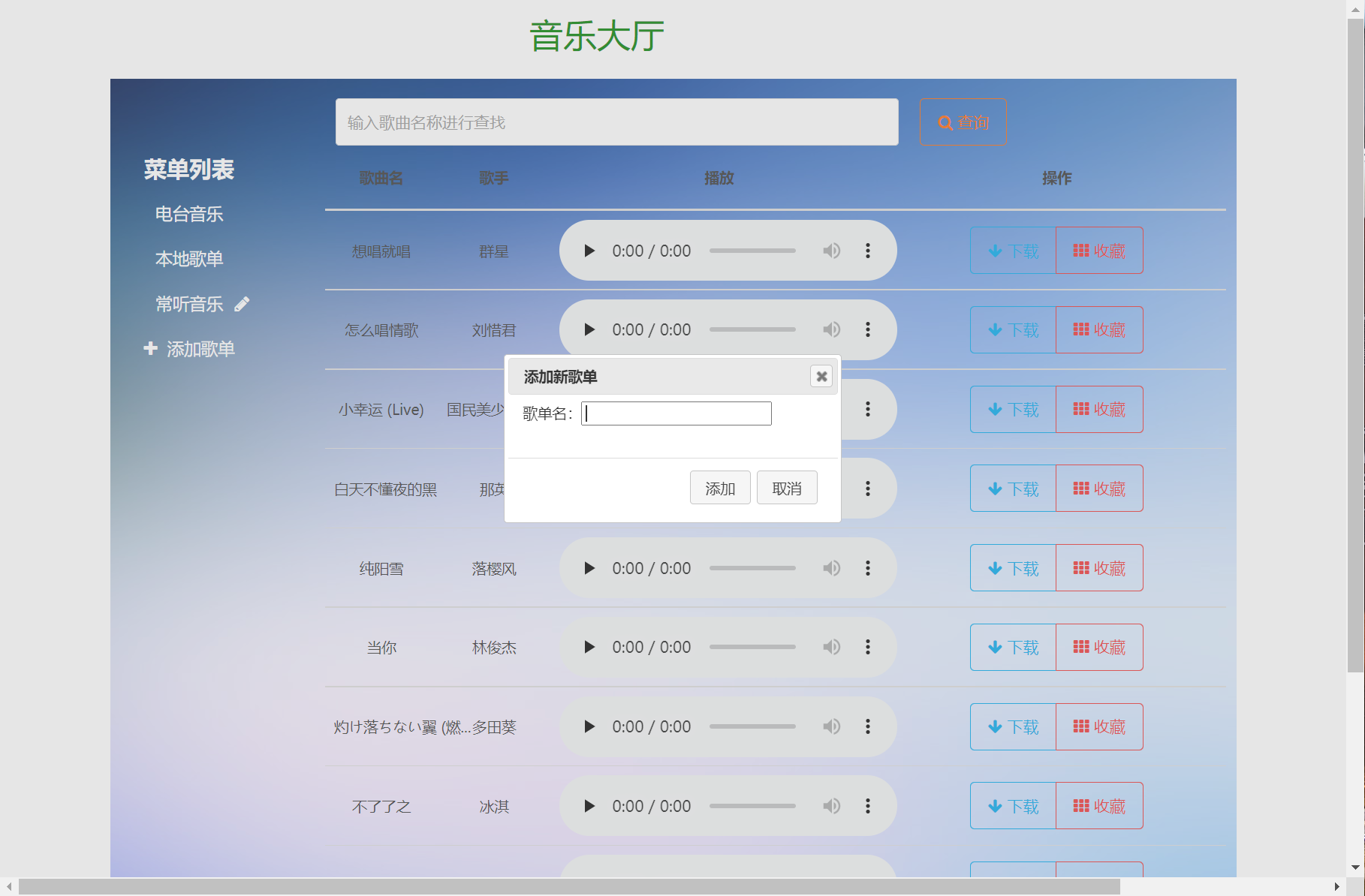The height and width of the screenshot is (896, 1365).
Task: Play the track by 多田葵
Action: pos(589,726)
